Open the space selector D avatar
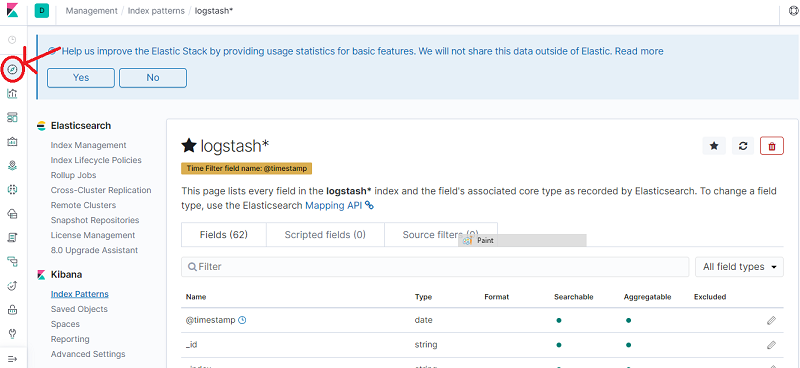 coord(41,11)
